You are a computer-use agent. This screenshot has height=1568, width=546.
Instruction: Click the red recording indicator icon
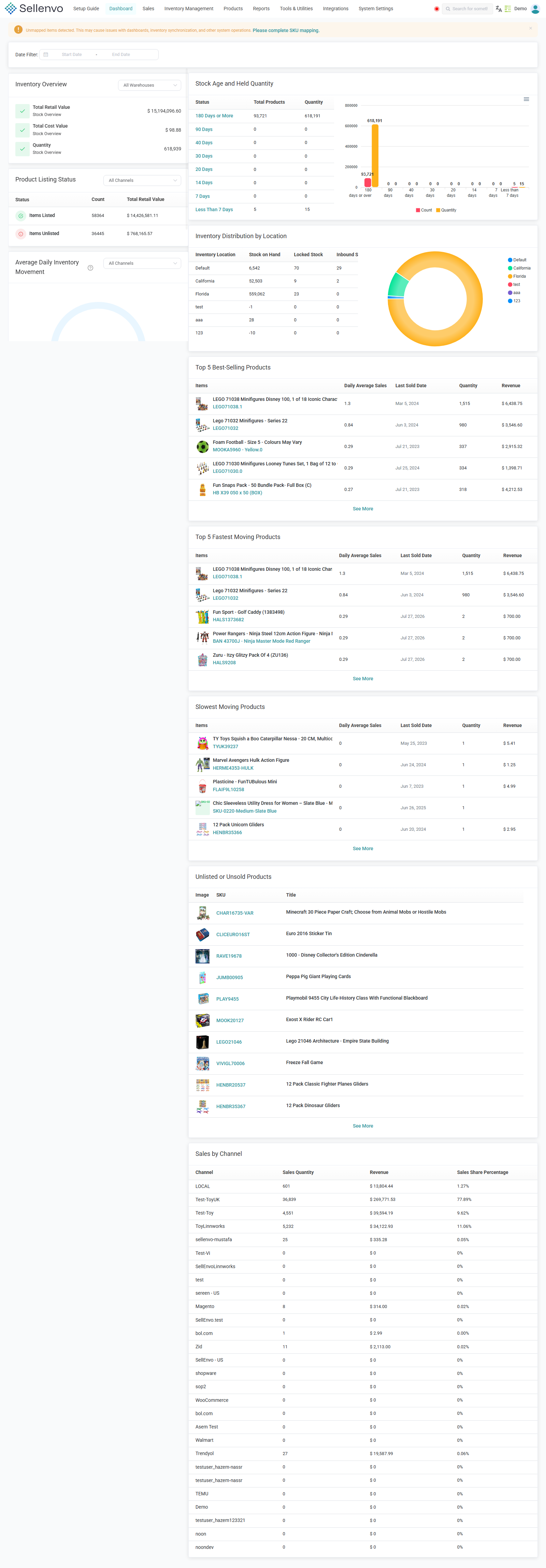436,9
